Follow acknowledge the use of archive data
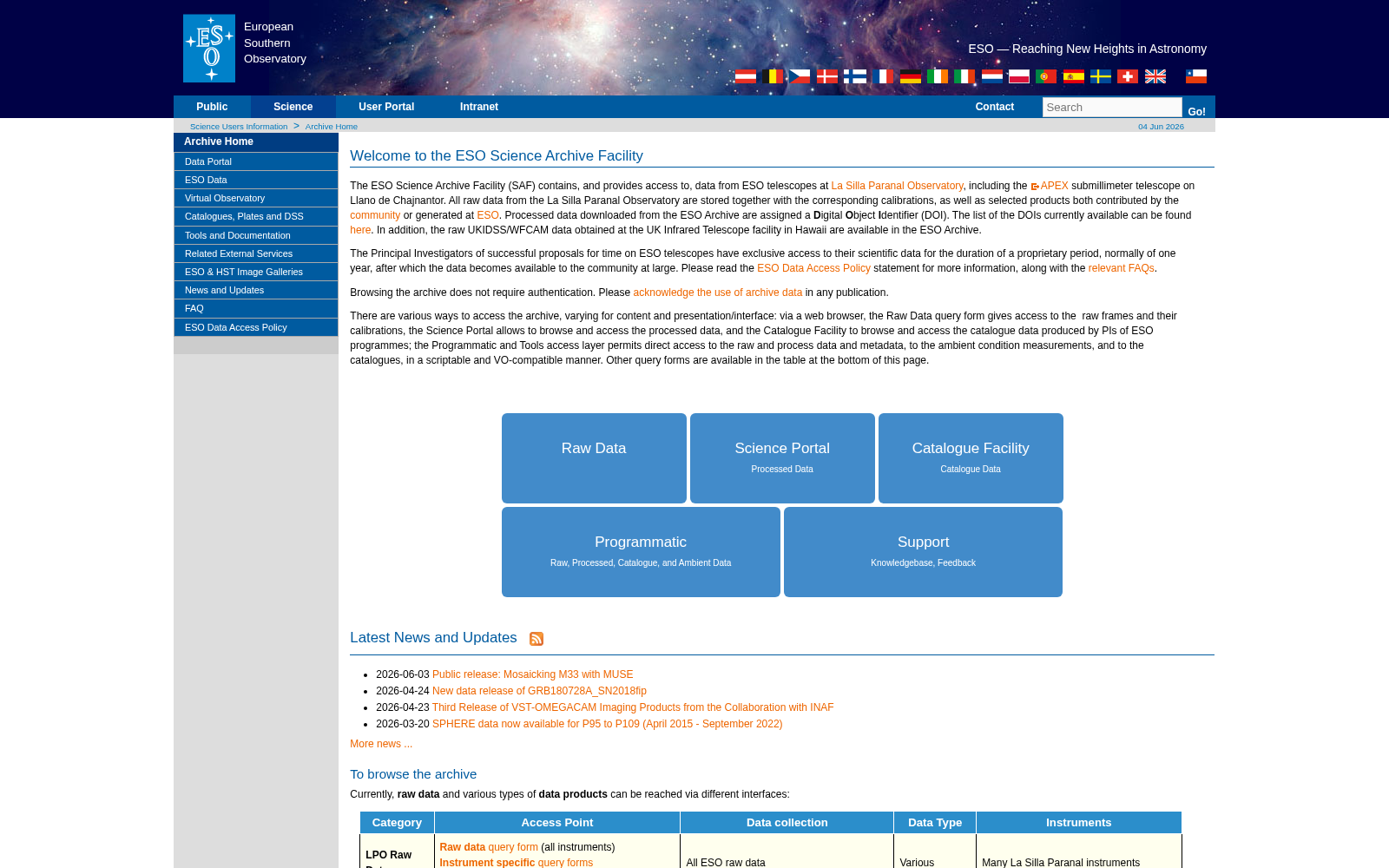This screenshot has width=1389, height=868. (717, 293)
